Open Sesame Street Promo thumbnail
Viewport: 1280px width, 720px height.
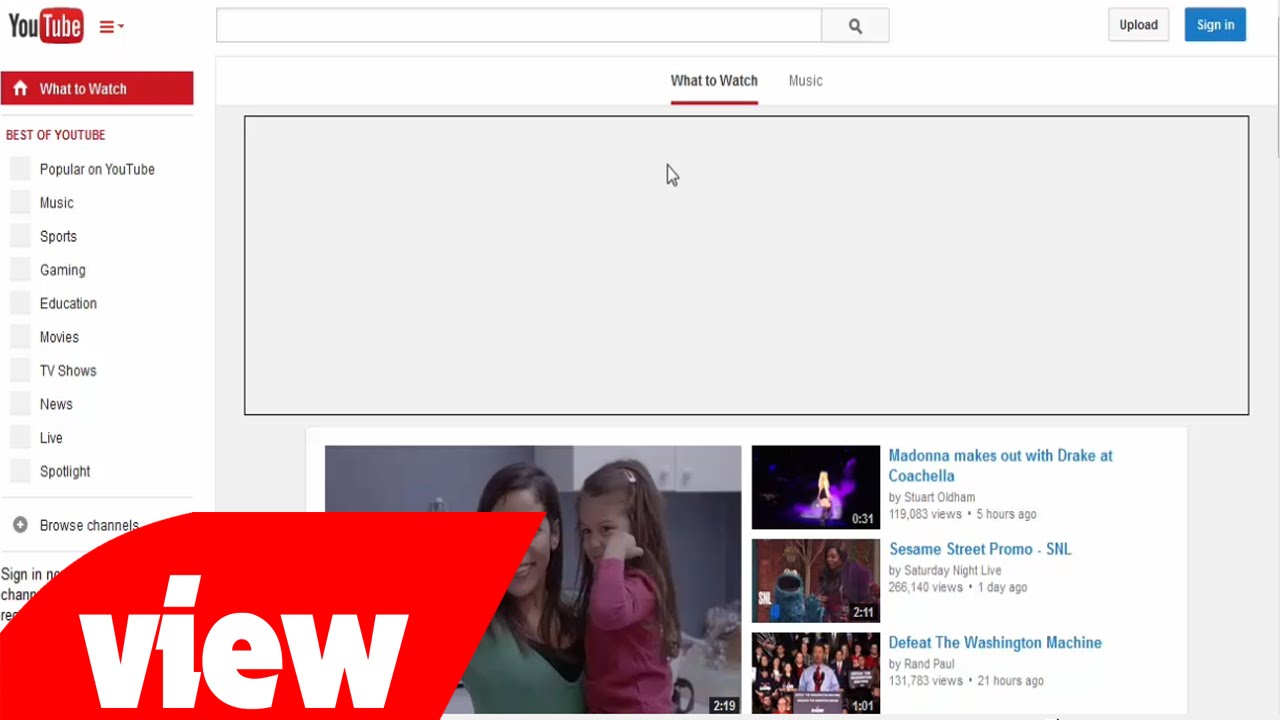[x=816, y=581]
